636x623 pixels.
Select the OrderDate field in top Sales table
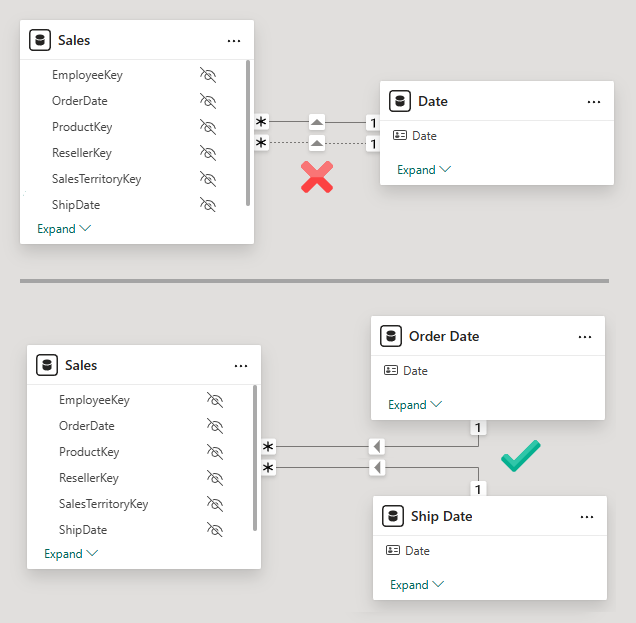pos(80,101)
